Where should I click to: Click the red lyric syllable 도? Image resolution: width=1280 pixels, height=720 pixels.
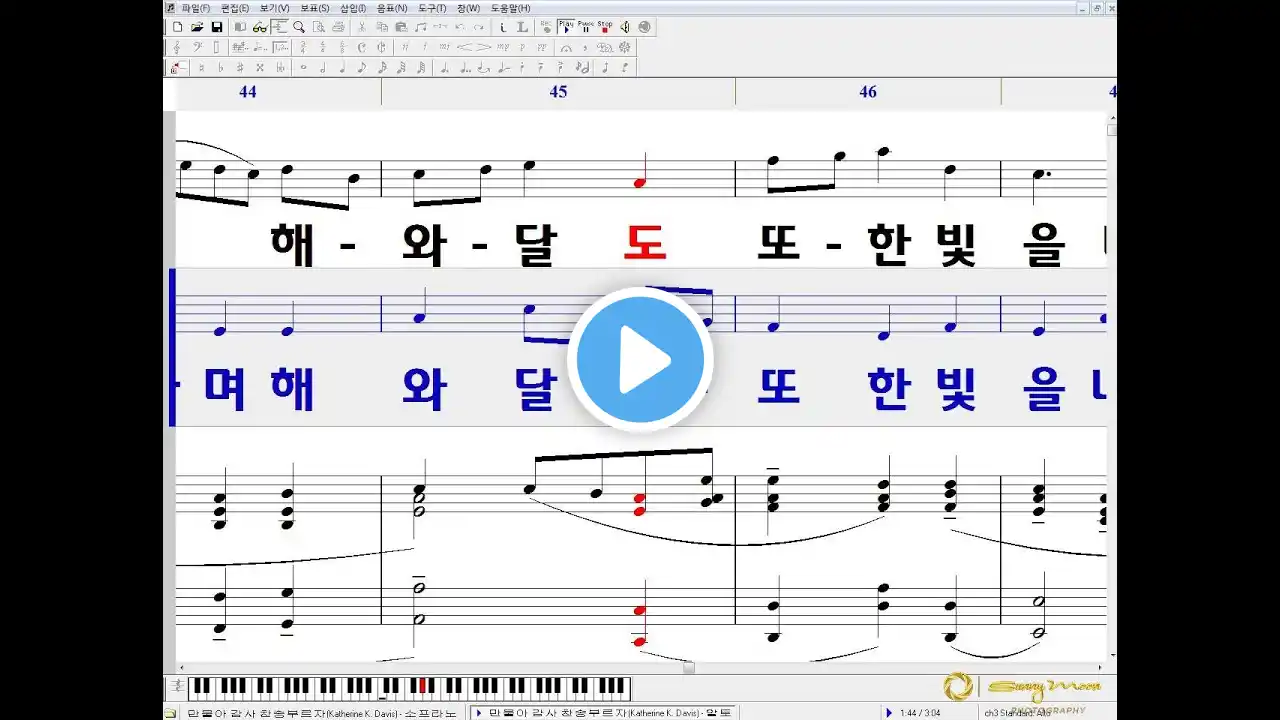pyautogui.click(x=644, y=243)
